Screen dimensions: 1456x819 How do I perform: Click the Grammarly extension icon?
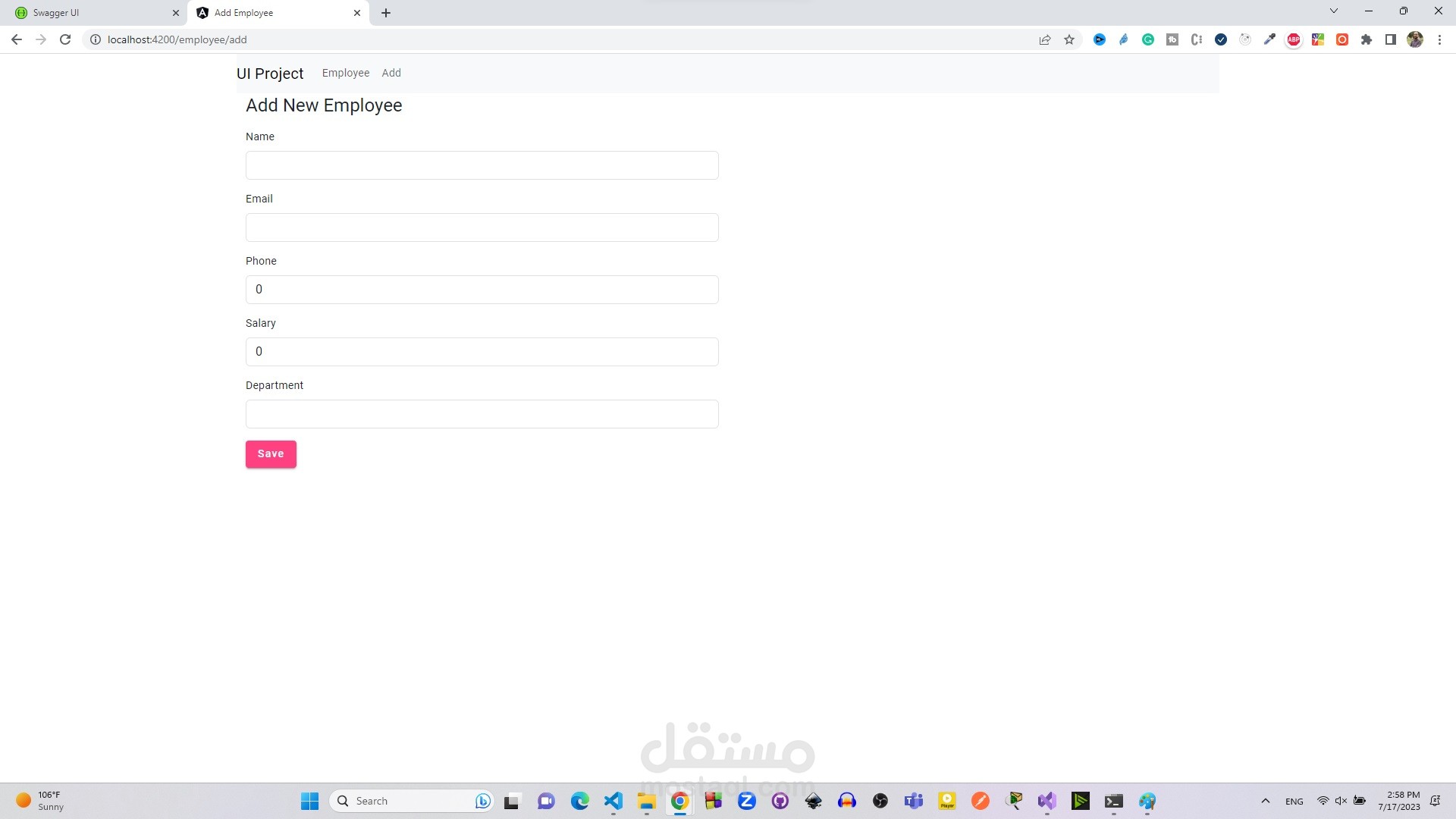[x=1148, y=39]
